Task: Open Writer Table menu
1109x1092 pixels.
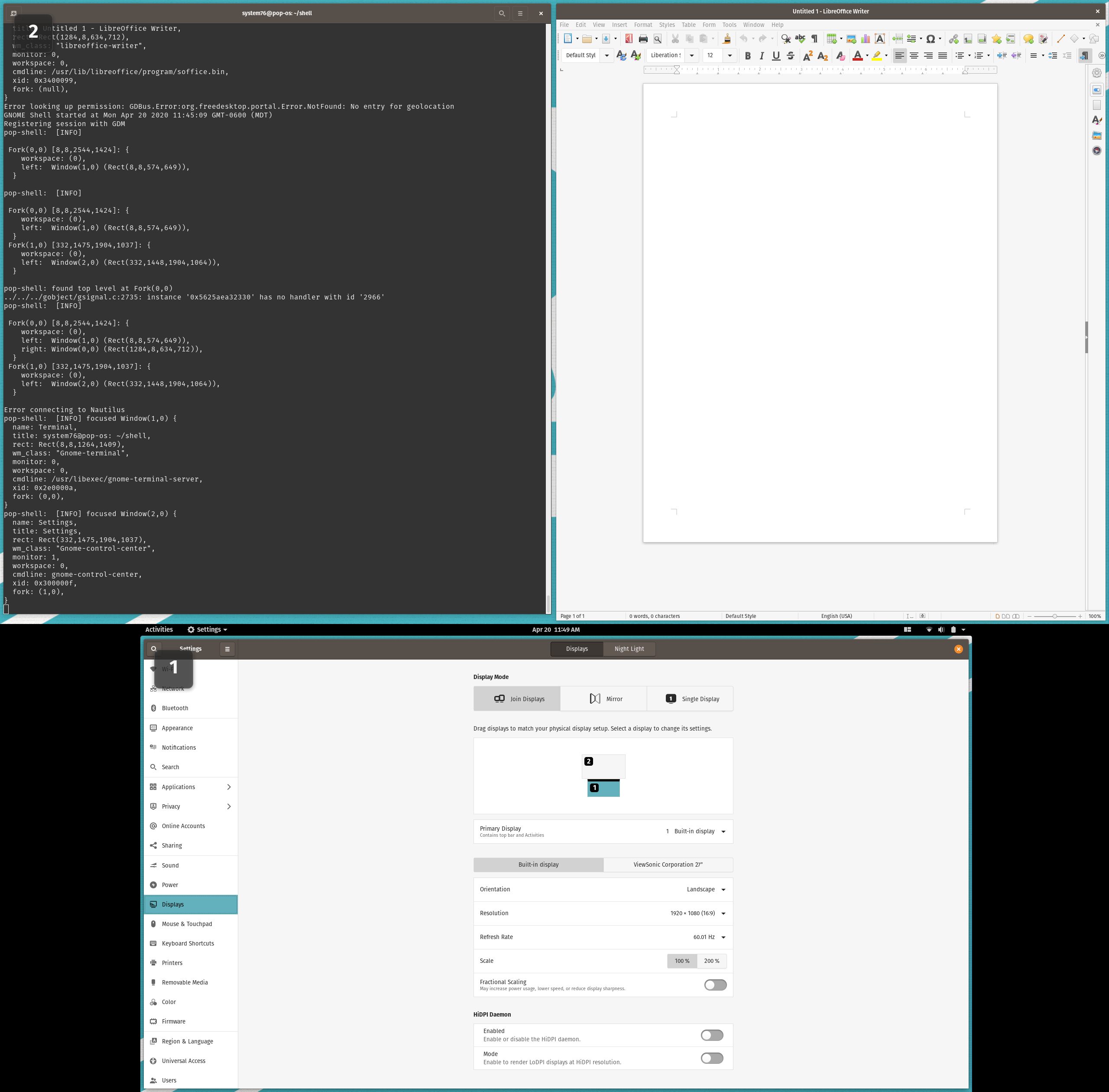Action: pos(688,25)
